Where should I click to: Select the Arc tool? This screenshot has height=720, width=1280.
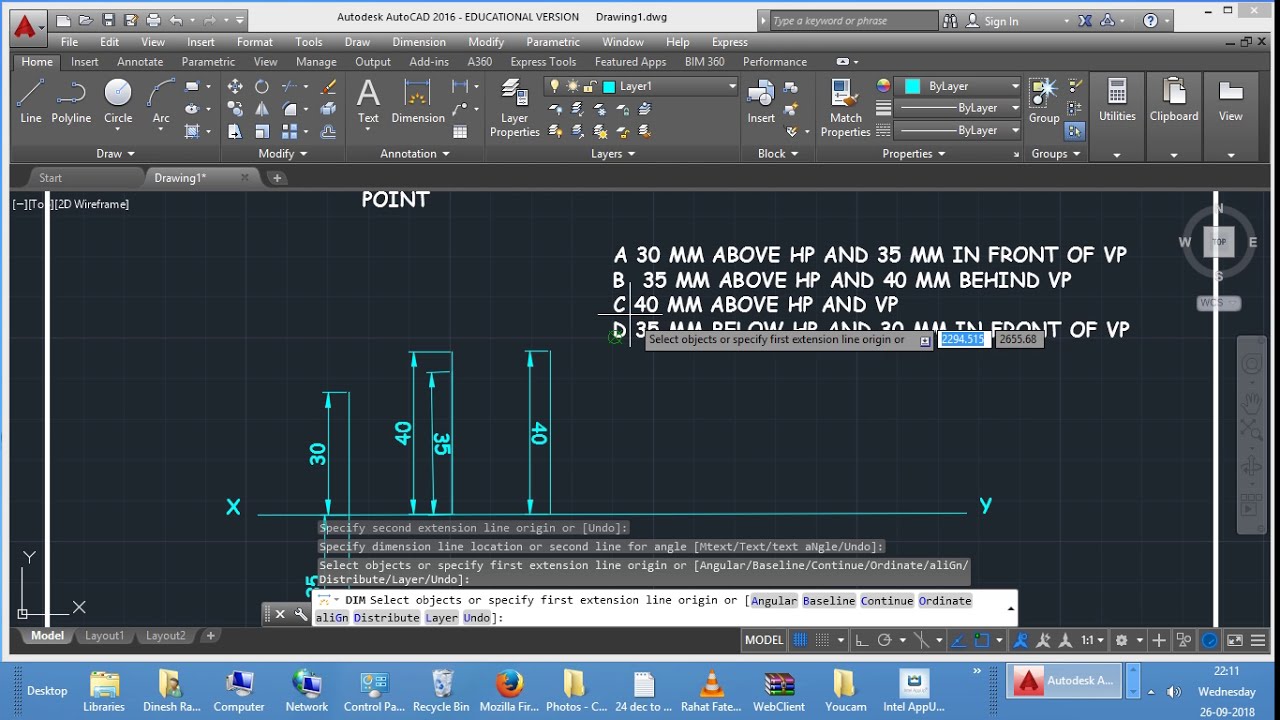click(x=161, y=101)
